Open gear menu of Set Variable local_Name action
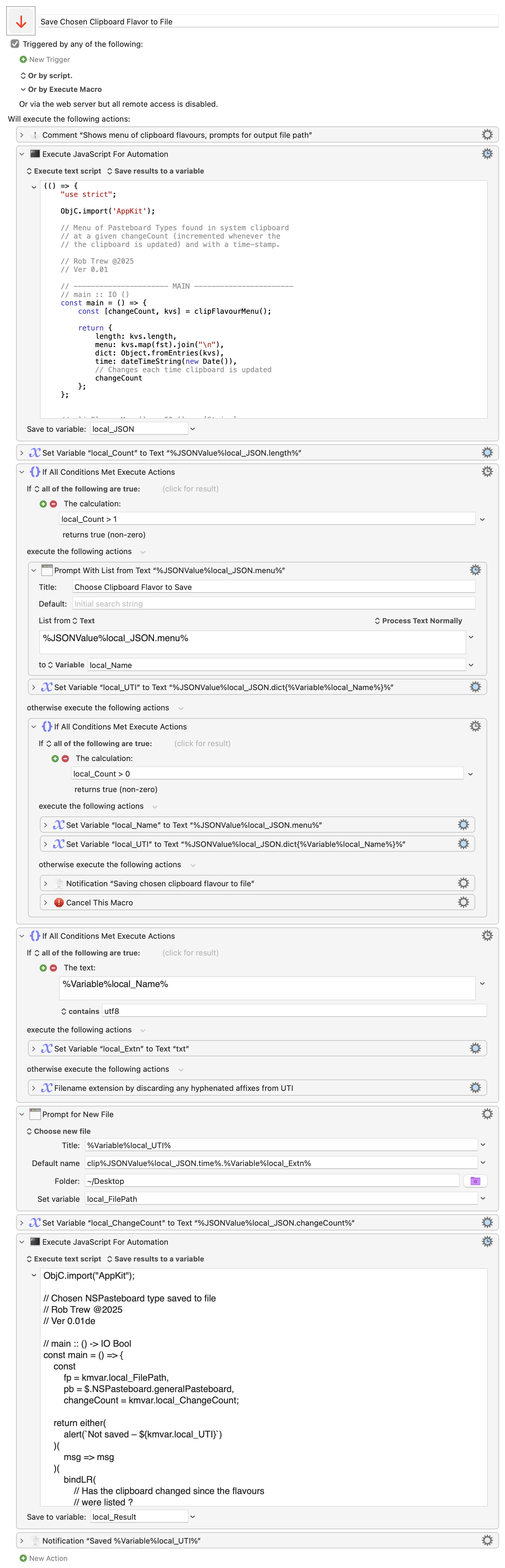505x1568 pixels. tap(463, 825)
